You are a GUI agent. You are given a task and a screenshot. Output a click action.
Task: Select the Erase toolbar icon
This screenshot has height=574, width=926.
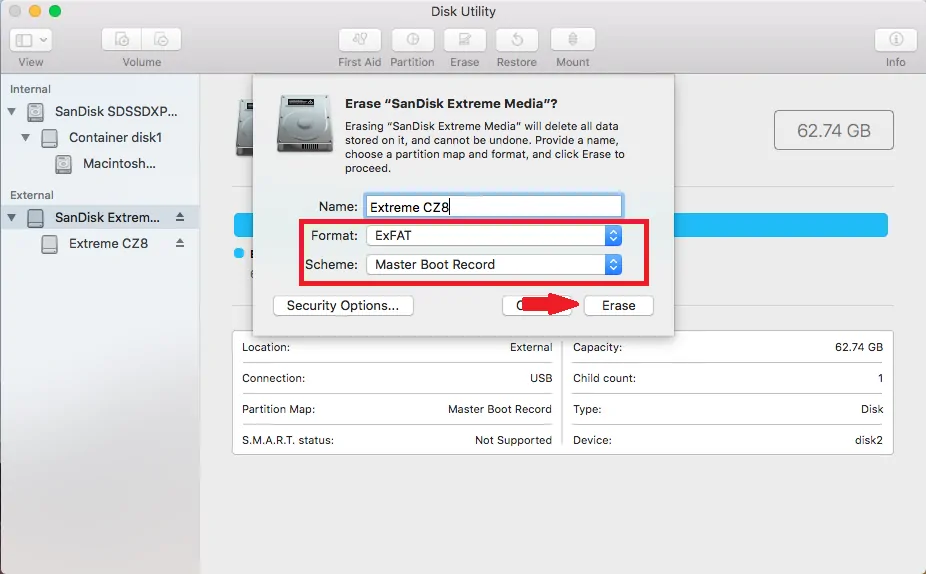coord(465,40)
